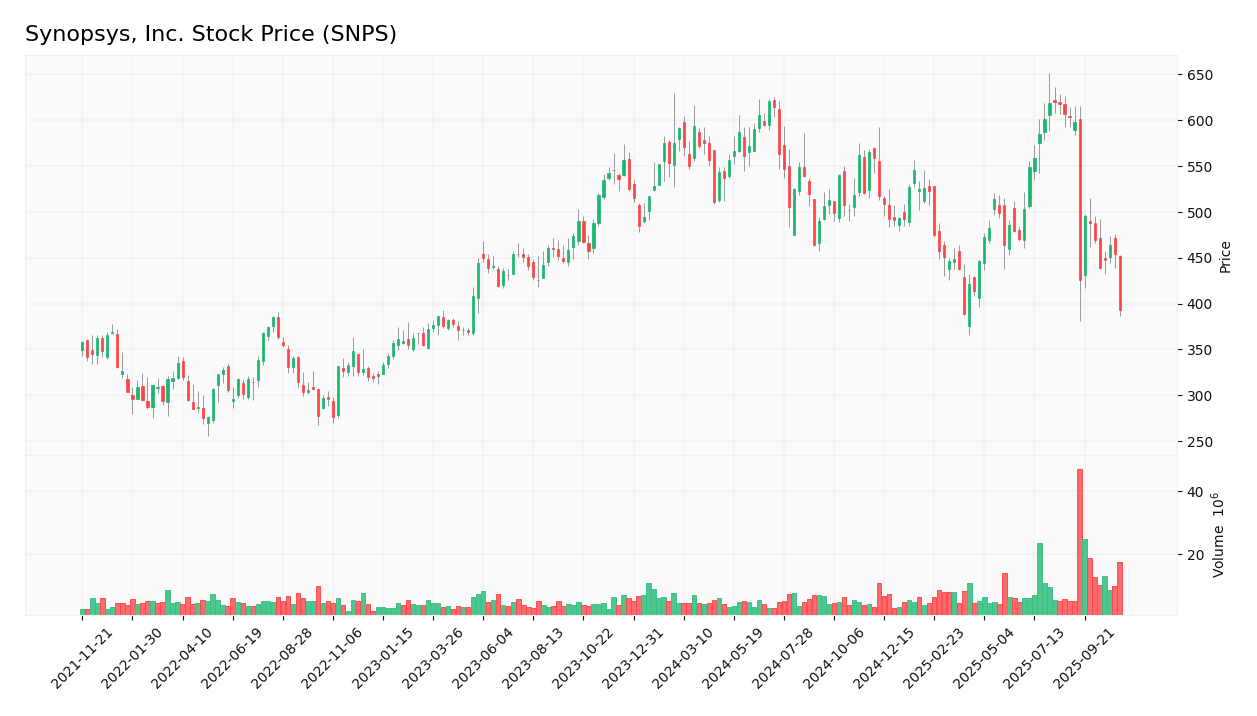The height and width of the screenshot is (716, 1257).
Task: Click the tall green volume bar near 2025-07-13
Action: (1038, 575)
